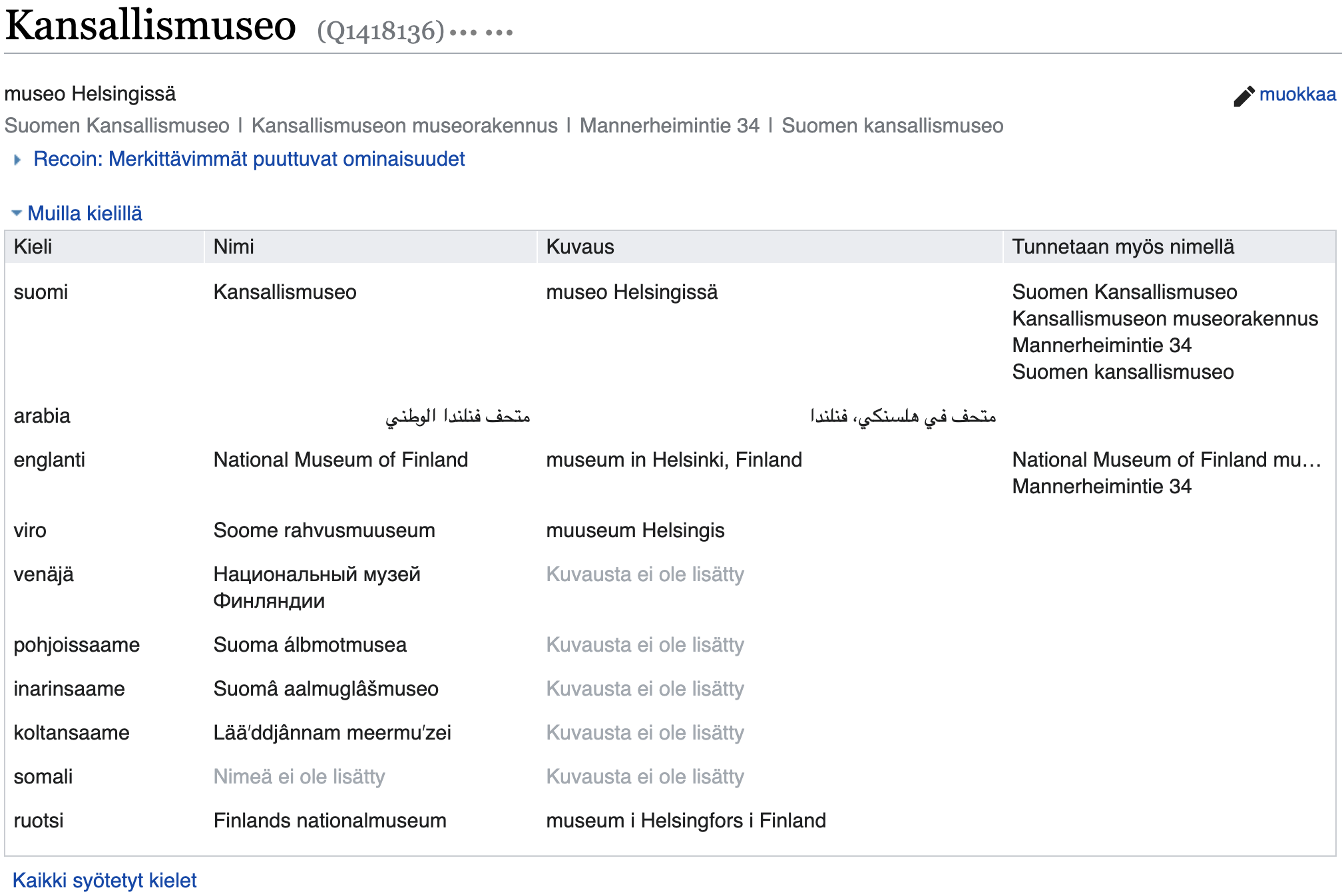Click museum in Helsinki, Finland description
Screen dimensions: 1342x896
point(674,460)
